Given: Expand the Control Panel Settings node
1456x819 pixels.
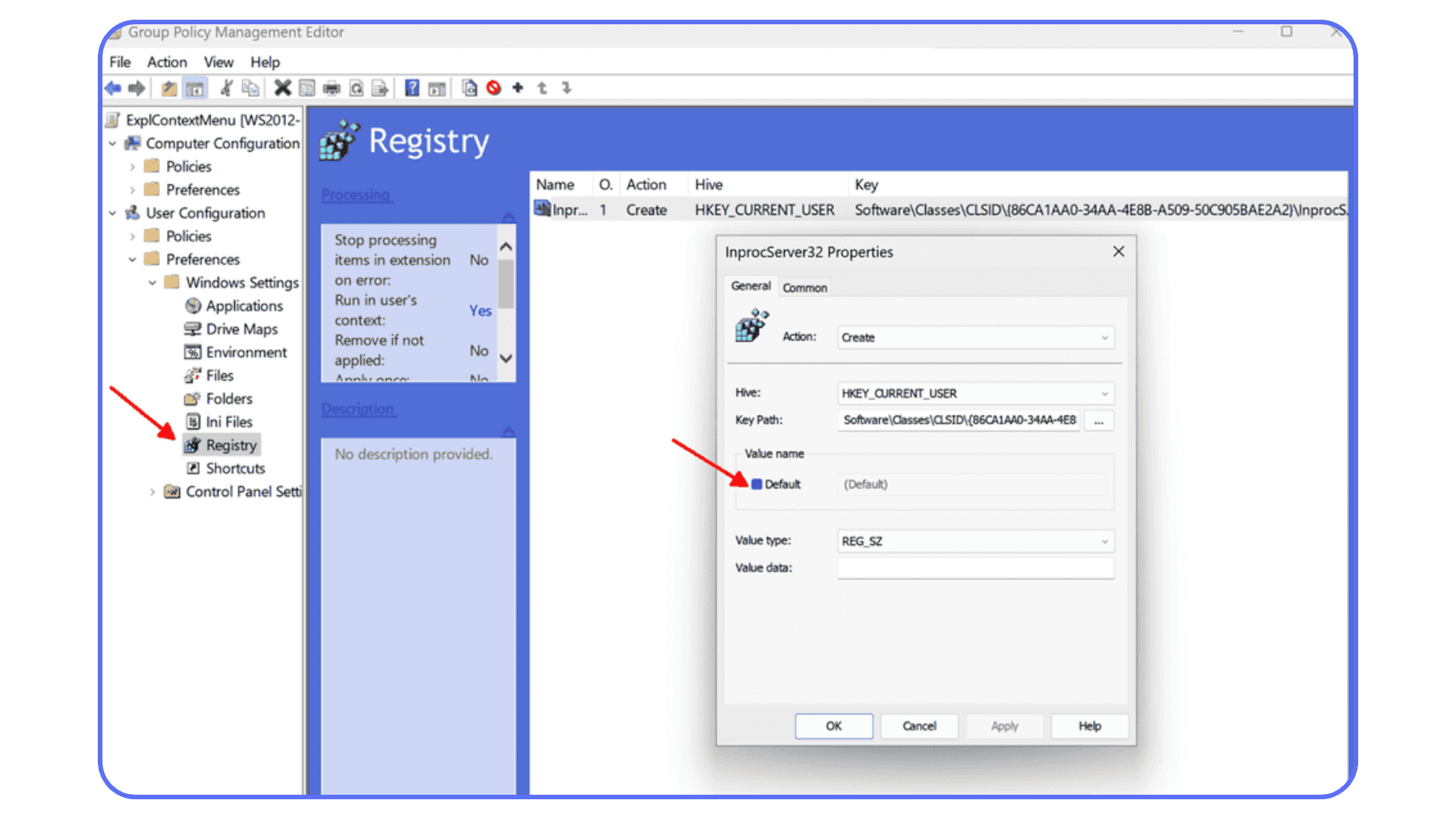Looking at the screenshot, I should tap(152, 491).
